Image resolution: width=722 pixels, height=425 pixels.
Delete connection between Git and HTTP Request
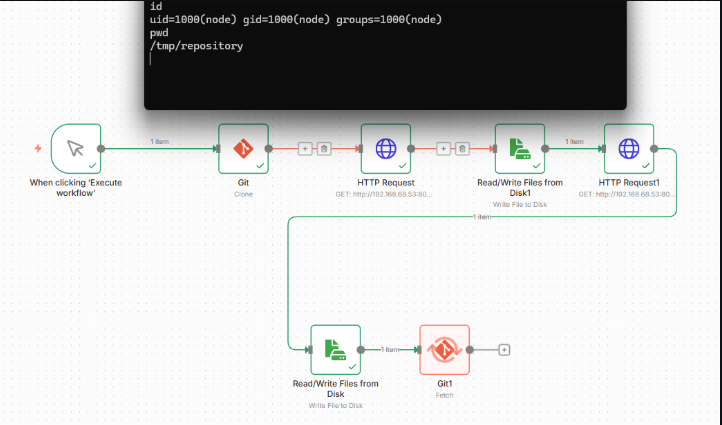tap(324, 149)
